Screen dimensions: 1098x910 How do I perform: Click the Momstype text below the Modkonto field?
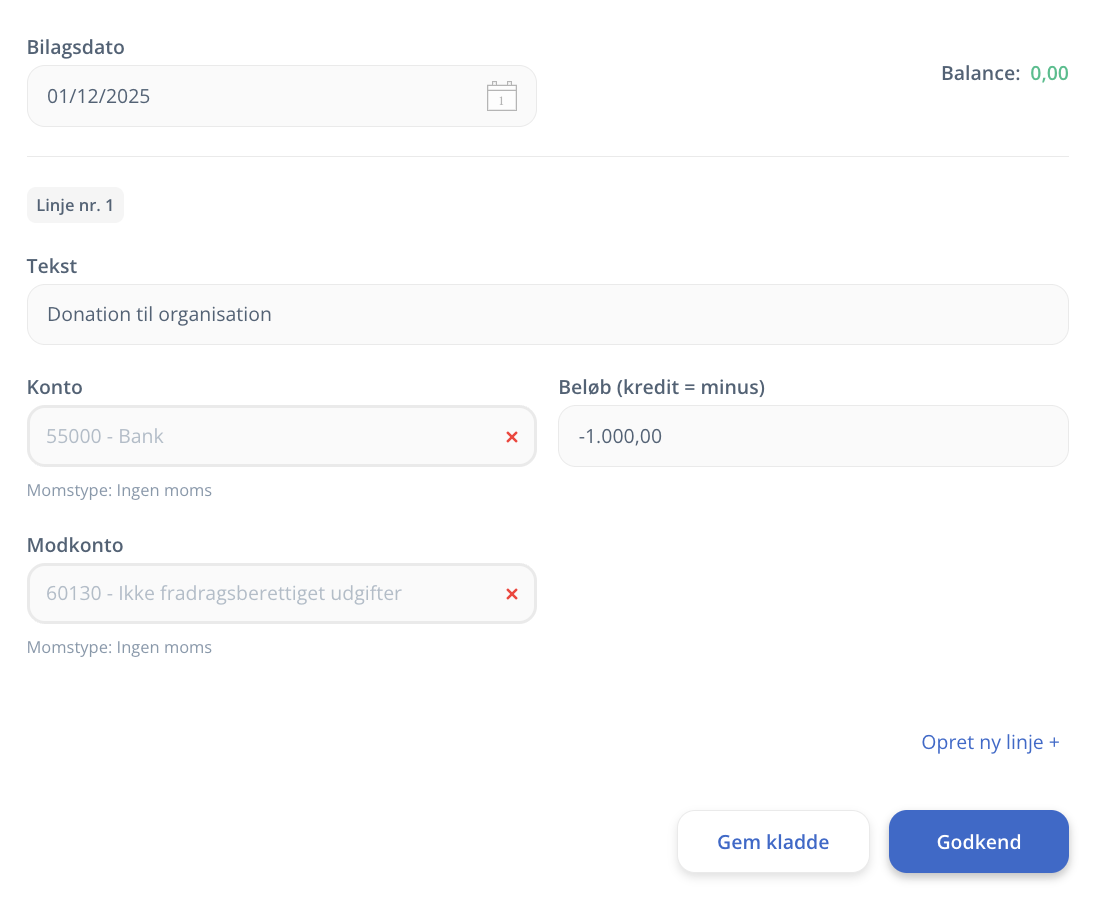click(119, 647)
